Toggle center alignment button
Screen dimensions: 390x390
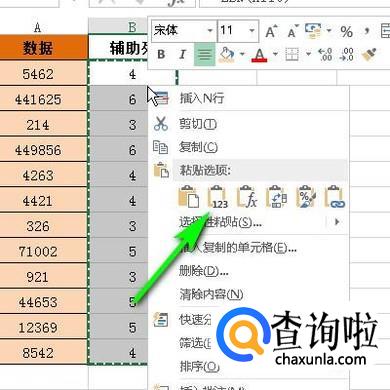(204, 54)
